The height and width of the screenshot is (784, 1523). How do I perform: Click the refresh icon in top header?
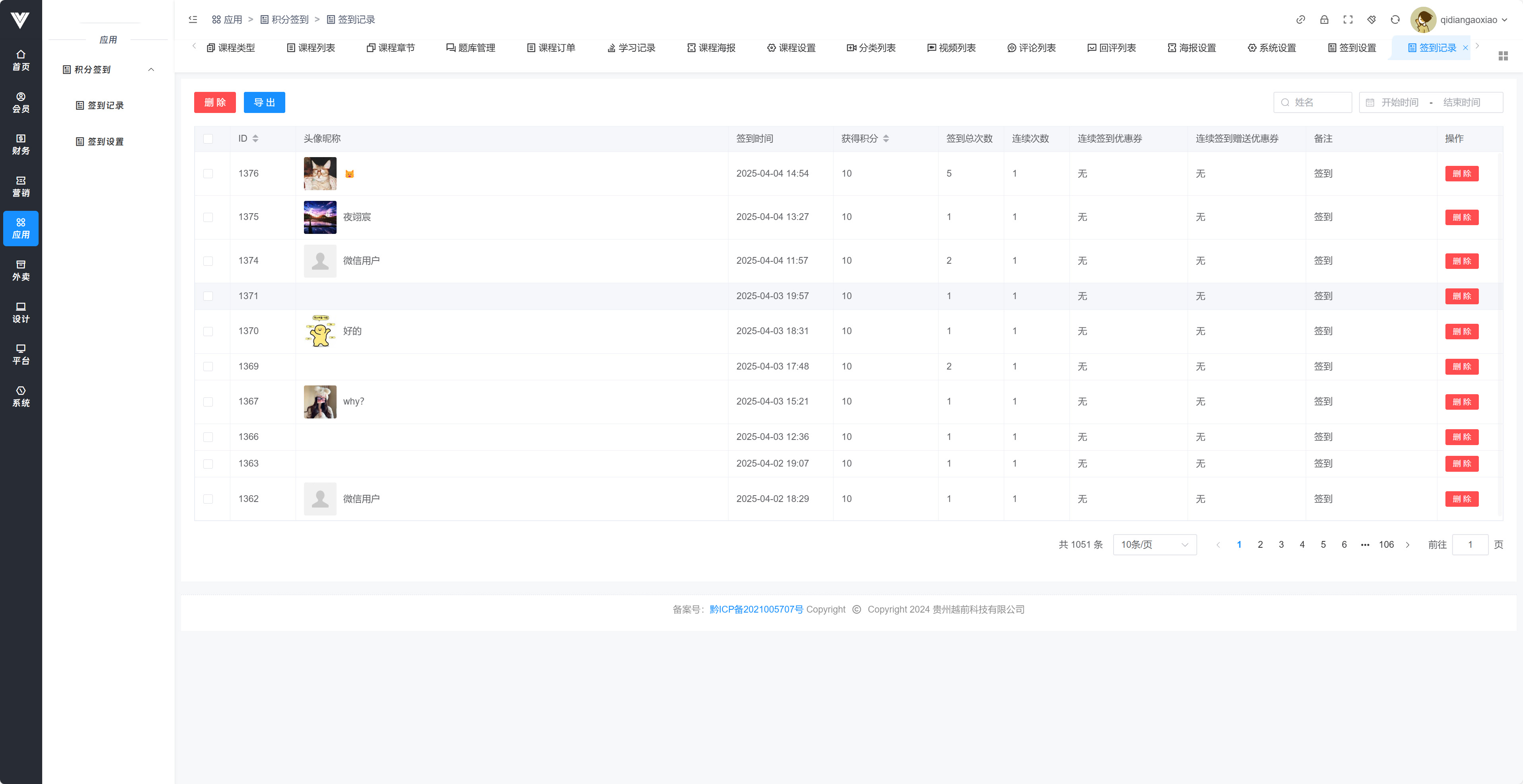(x=1395, y=19)
